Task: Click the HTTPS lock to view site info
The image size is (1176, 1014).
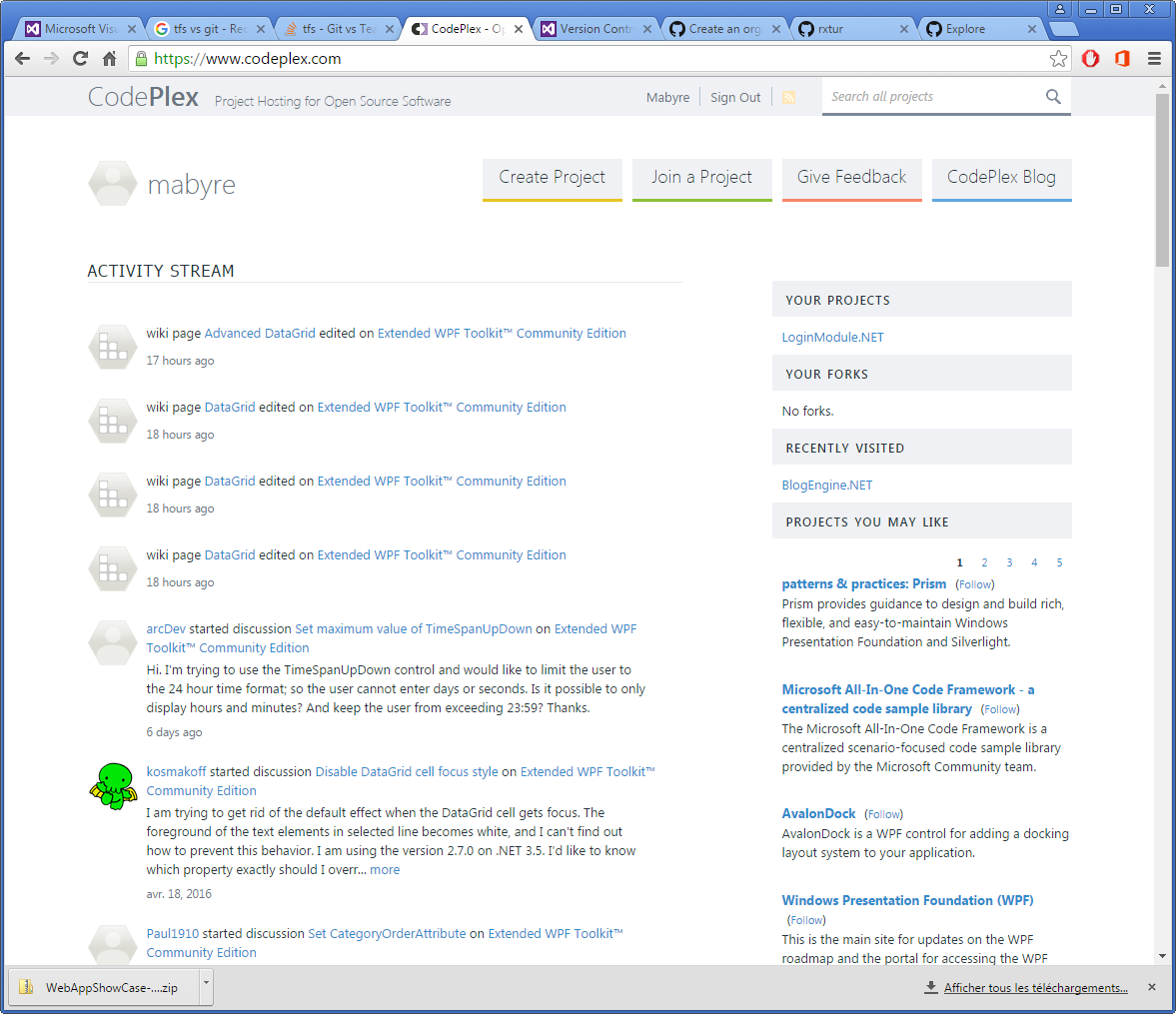Action: (x=141, y=59)
